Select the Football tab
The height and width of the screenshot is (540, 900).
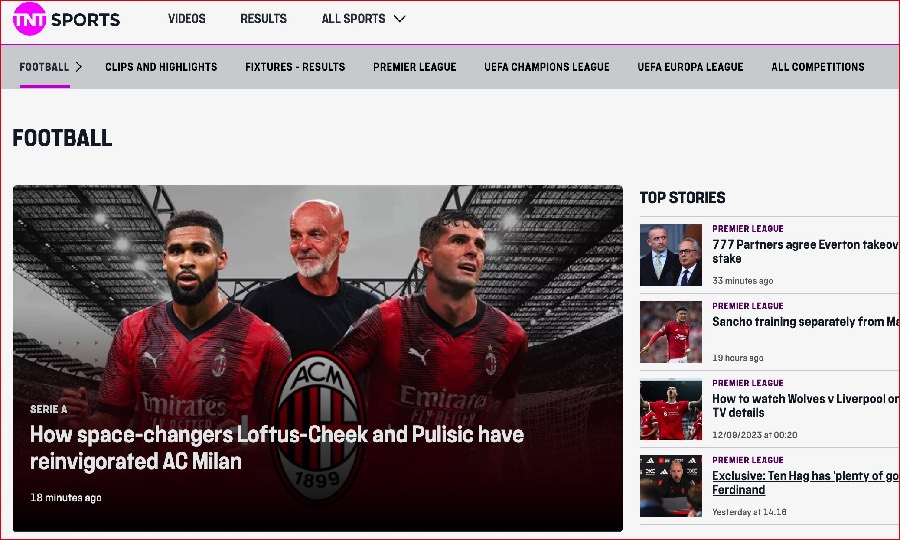[44, 67]
